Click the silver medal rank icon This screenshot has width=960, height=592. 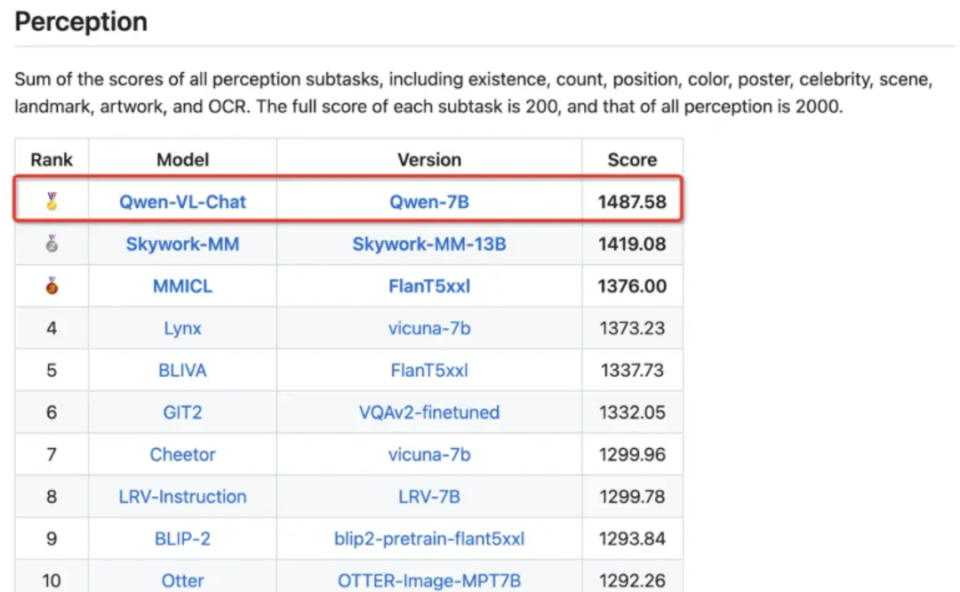click(52, 243)
